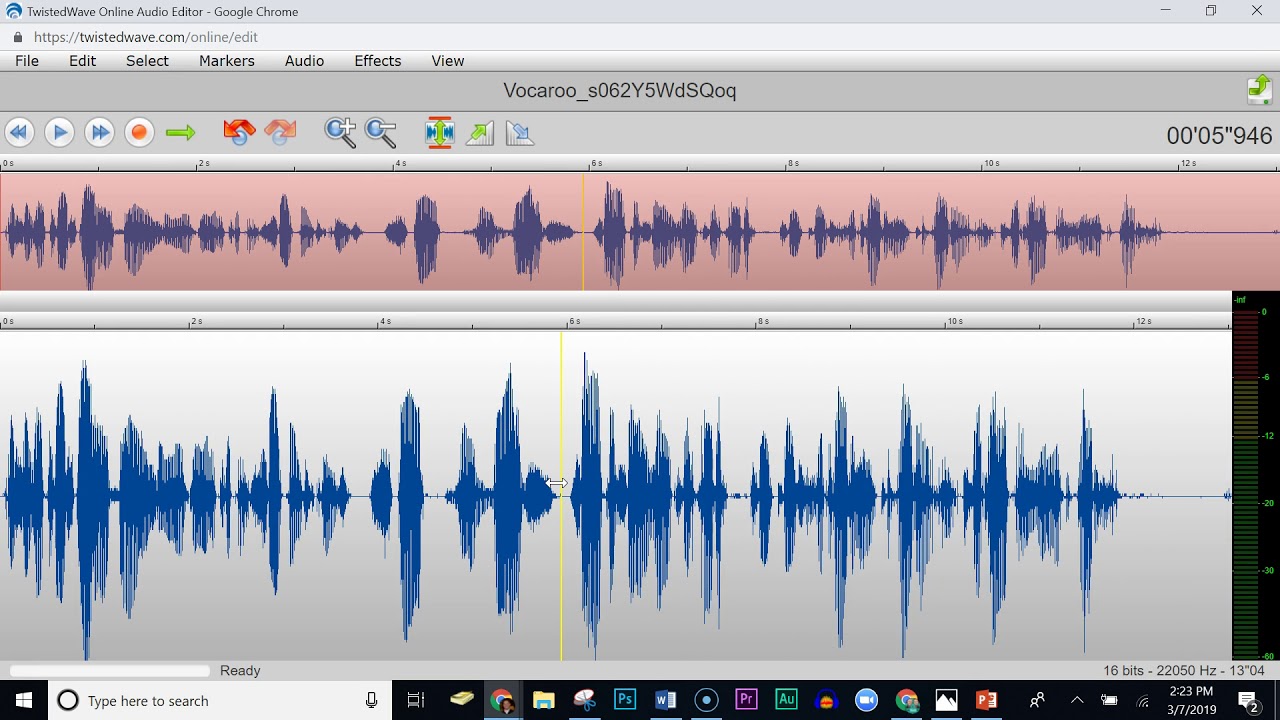Open the Select menu
The image size is (1280, 720).
pyautogui.click(x=147, y=61)
